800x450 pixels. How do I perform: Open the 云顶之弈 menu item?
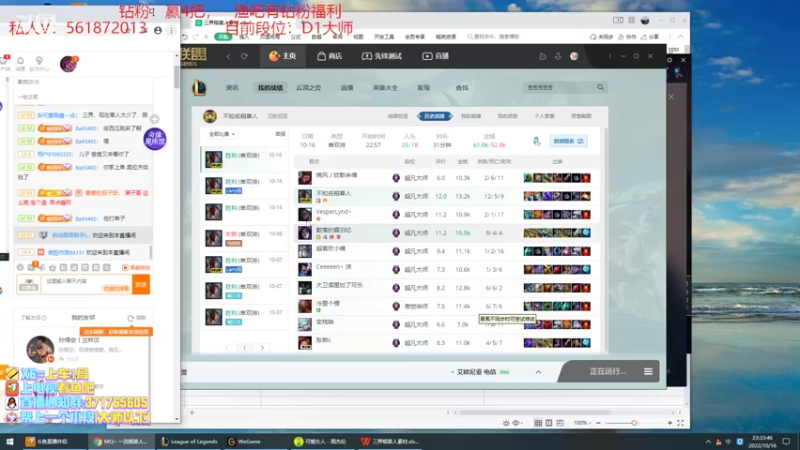pyautogui.click(x=309, y=88)
